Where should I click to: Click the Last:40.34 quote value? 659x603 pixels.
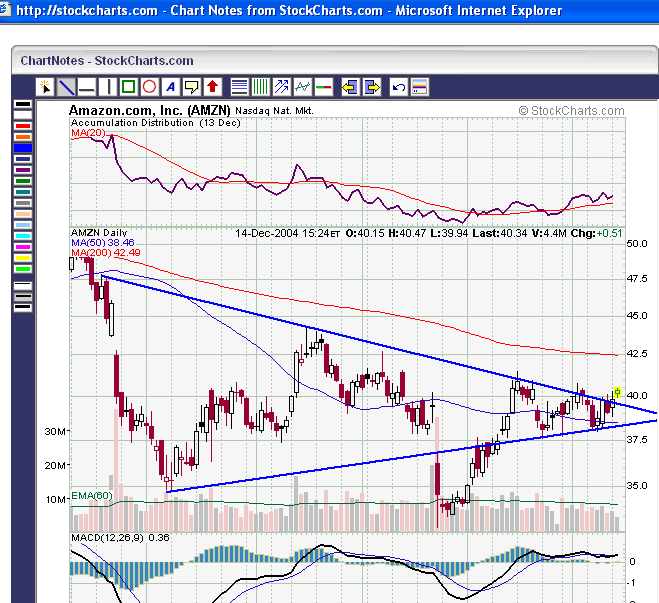500,233
